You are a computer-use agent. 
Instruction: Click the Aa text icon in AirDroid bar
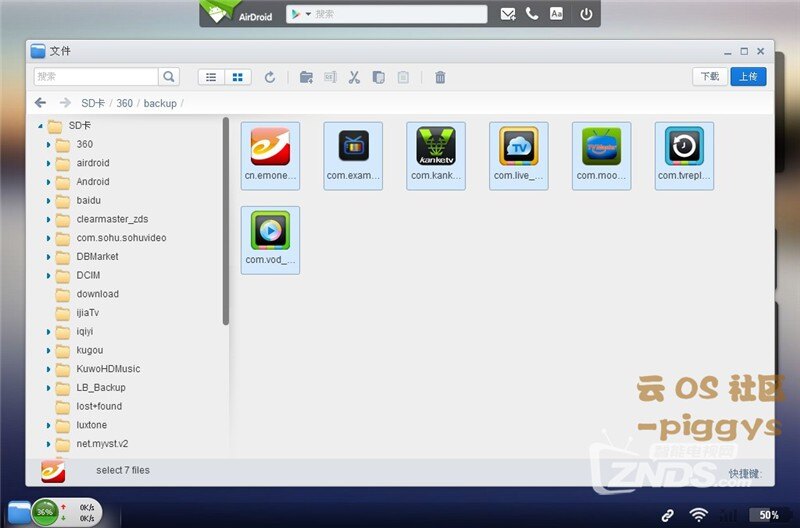(556, 14)
